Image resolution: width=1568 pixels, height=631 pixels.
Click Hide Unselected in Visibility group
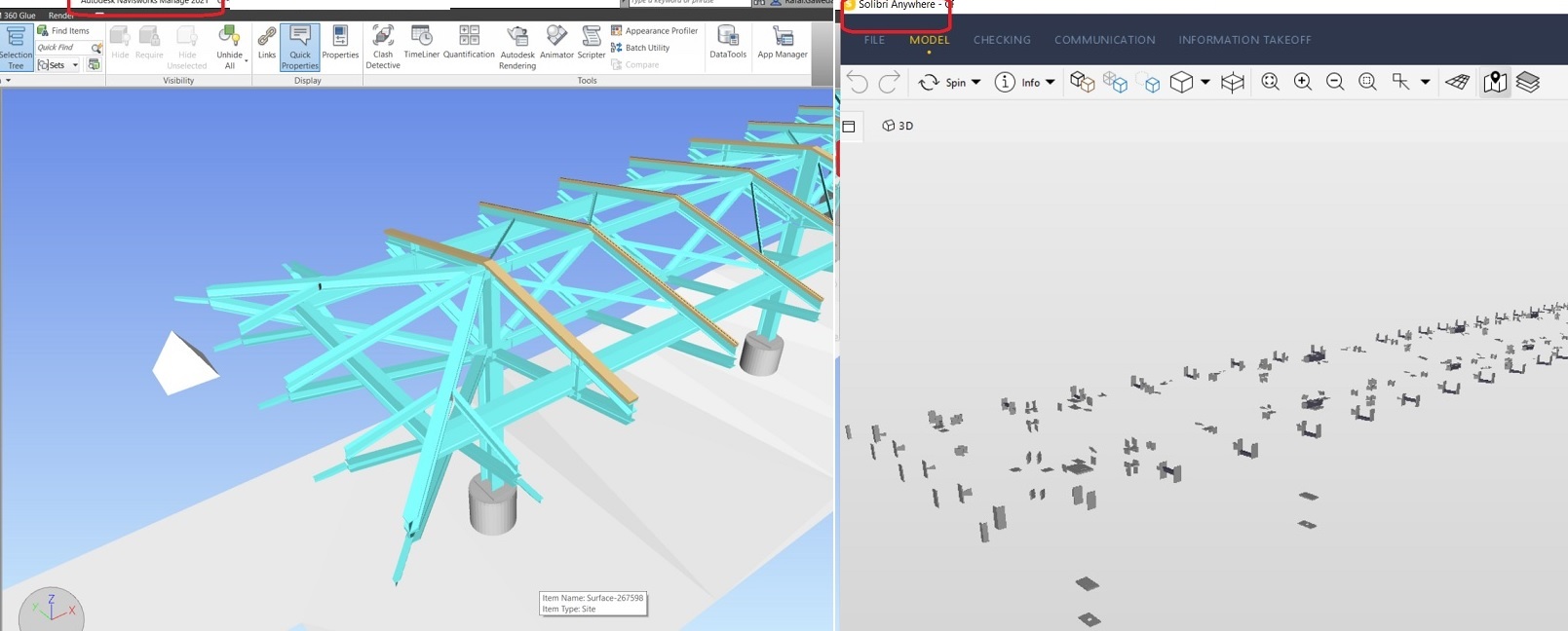187,48
